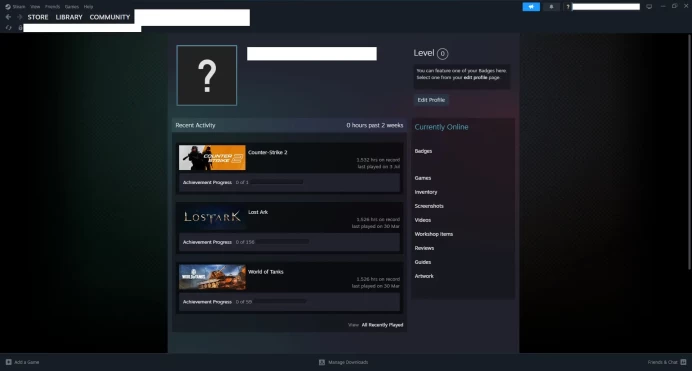This screenshot has width=692, height=371.
Task: Switch to the STORE tab
Action: tap(38, 17)
